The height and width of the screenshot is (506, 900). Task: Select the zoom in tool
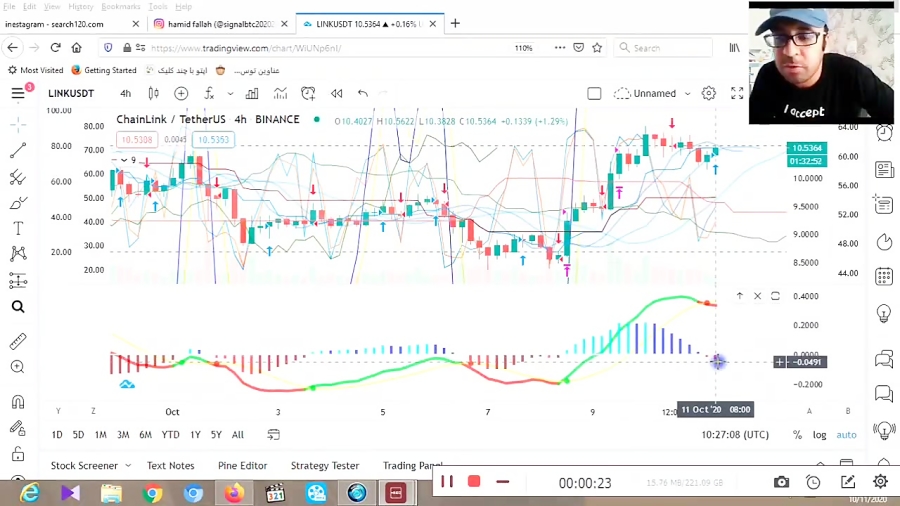click(x=18, y=367)
